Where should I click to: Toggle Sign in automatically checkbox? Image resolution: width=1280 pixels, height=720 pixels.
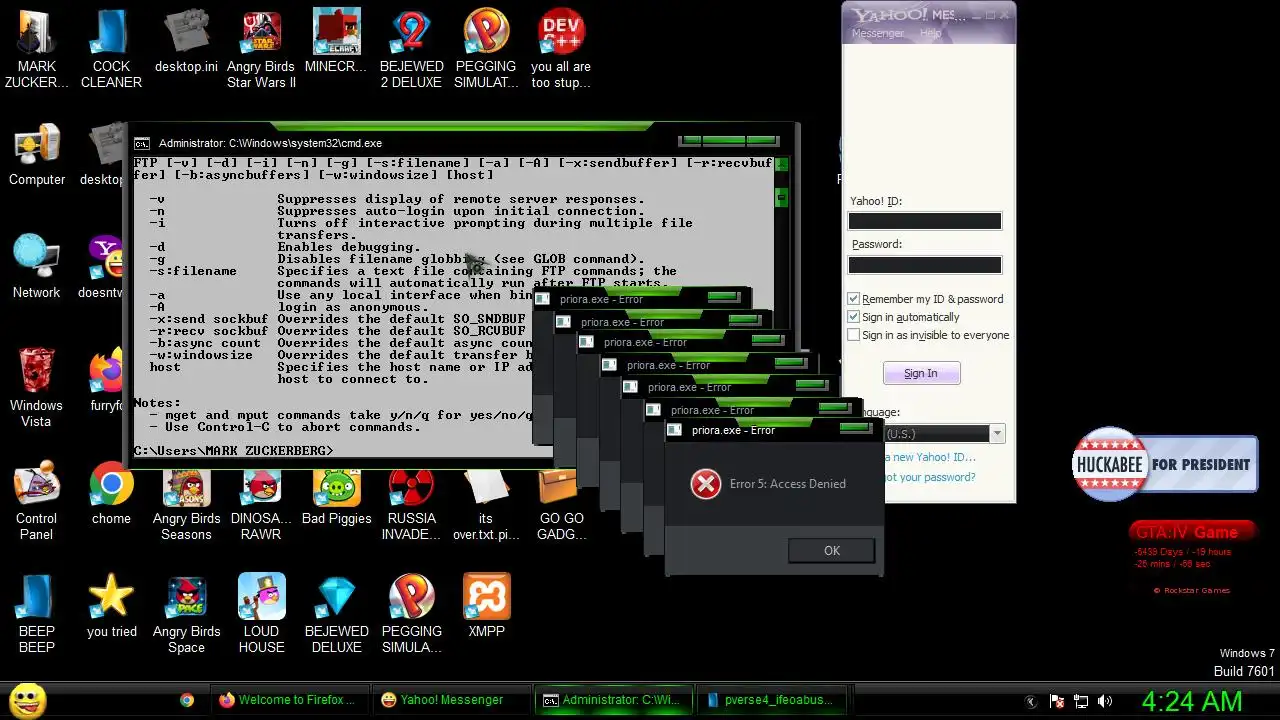(853, 317)
